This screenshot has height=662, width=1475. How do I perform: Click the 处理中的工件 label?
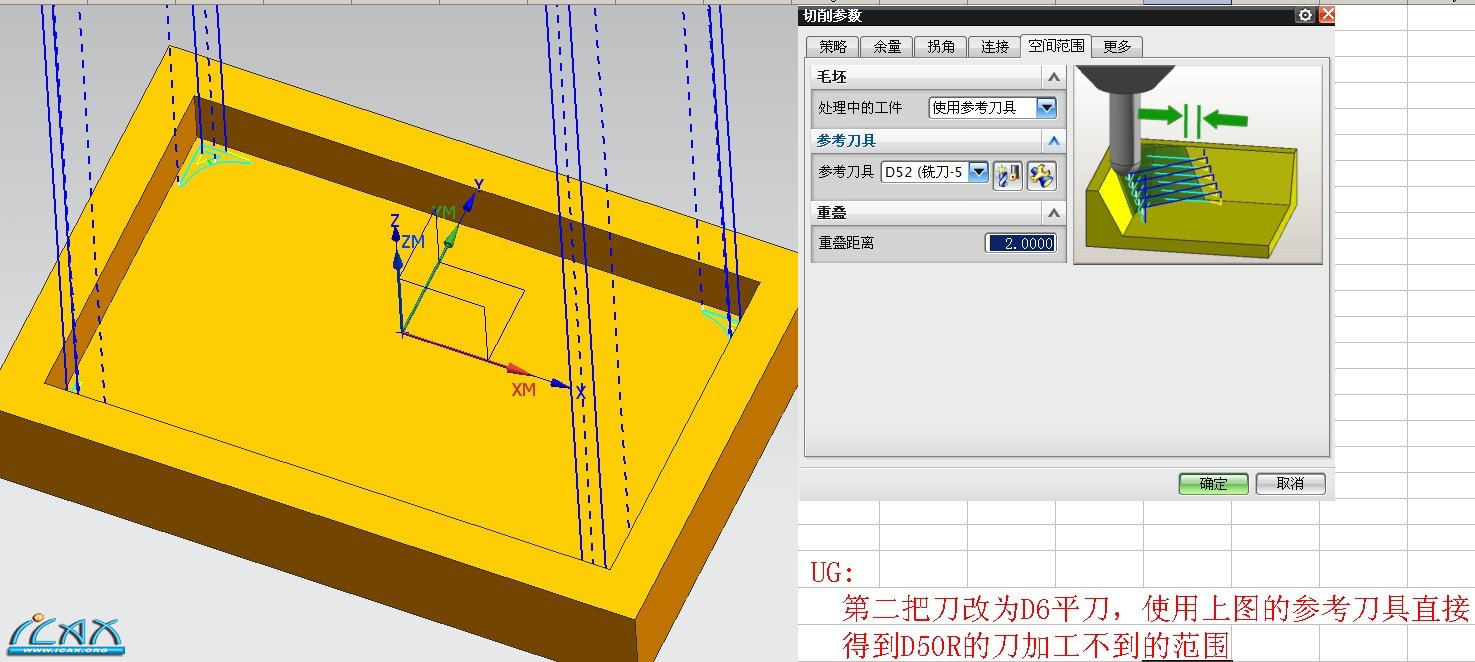[860, 107]
